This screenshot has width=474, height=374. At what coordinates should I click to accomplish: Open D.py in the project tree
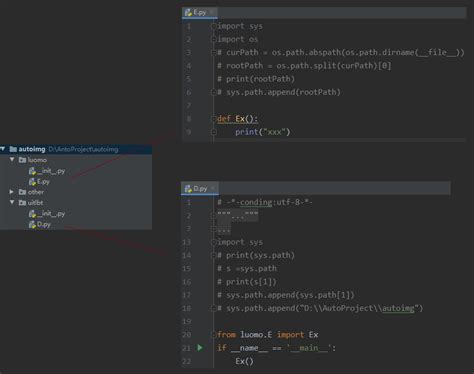[44, 224]
